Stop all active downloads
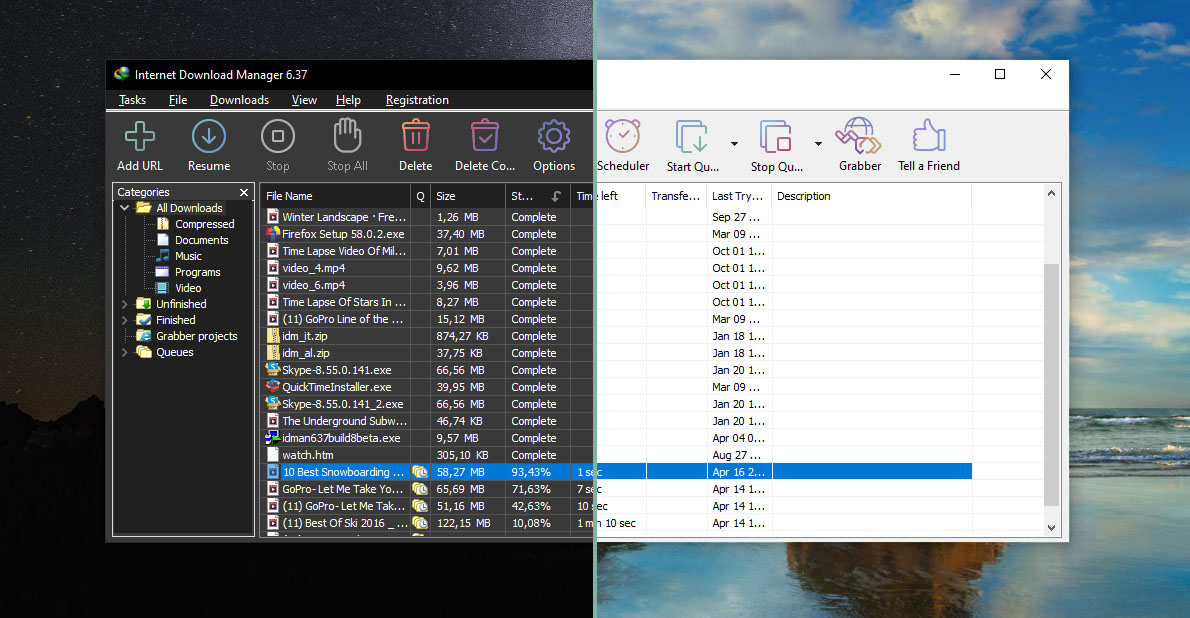Image resolution: width=1190 pixels, height=618 pixels. click(x=346, y=145)
